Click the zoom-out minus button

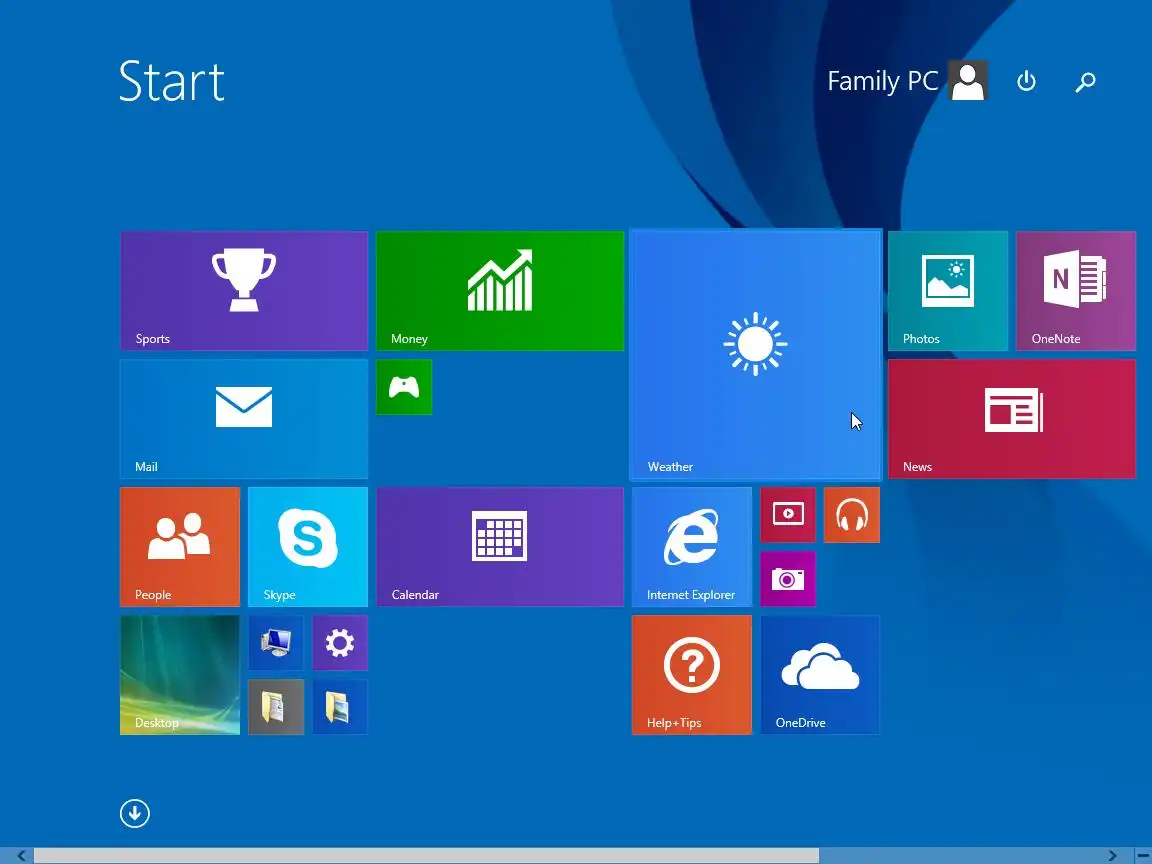tap(1142, 856)
